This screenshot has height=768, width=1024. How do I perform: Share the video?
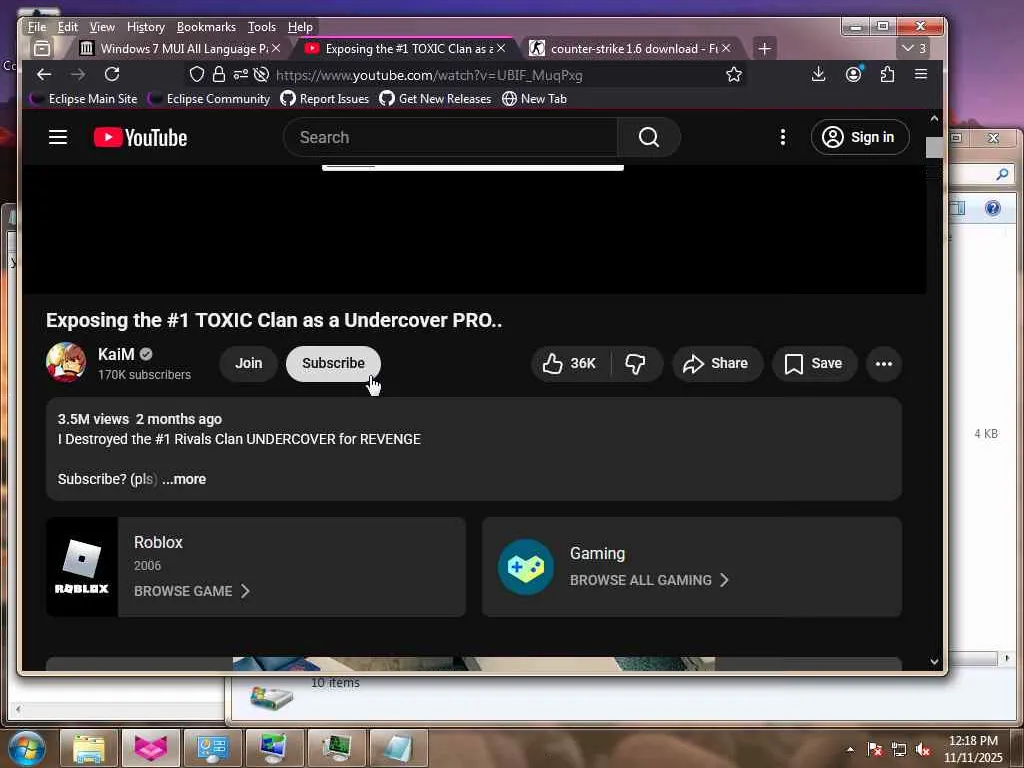pyautogui.click(x=717, y=364)
